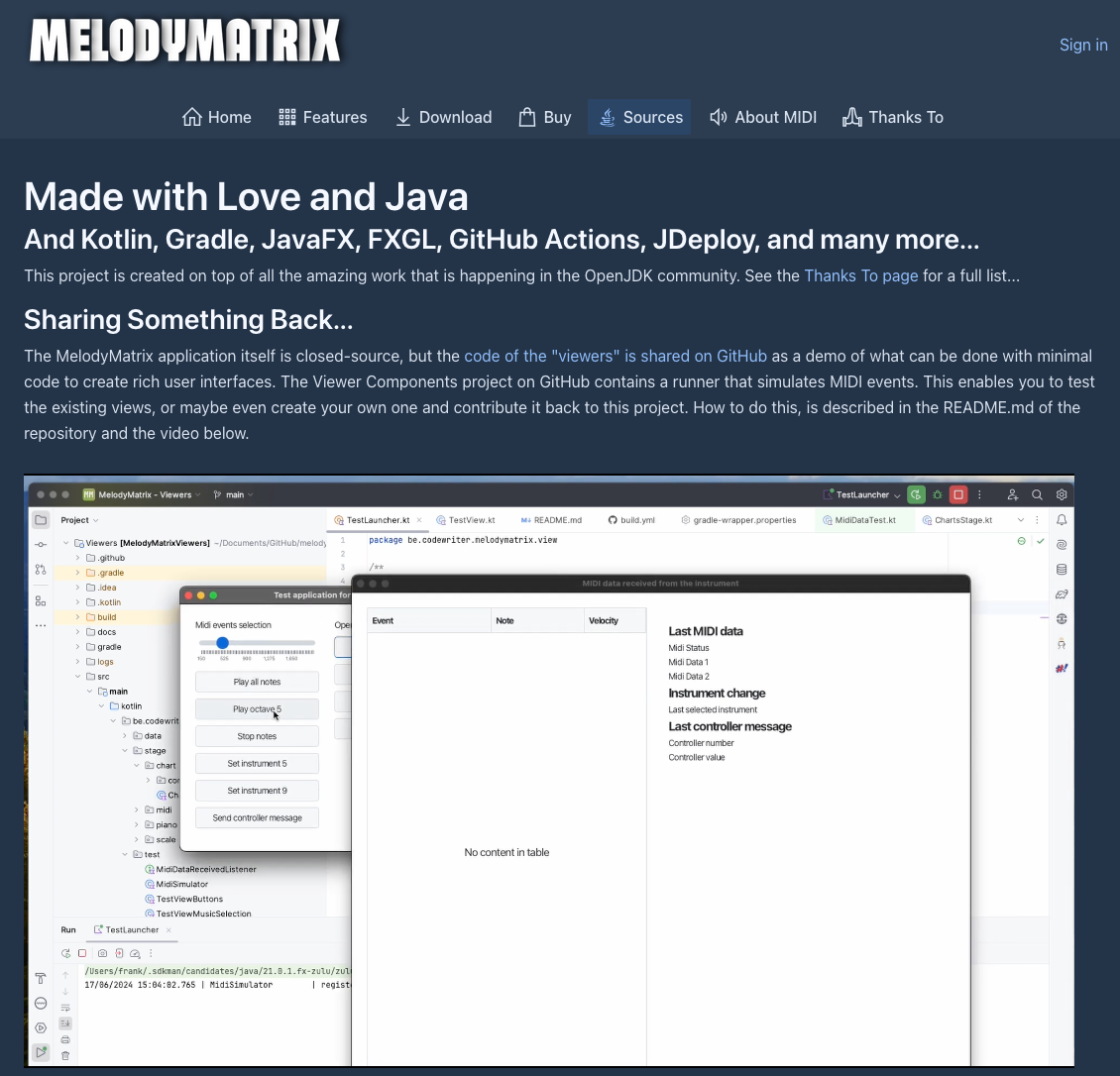Click the Play all notes button
The height and width of the screenshot is (1076, 1120).
257,682
